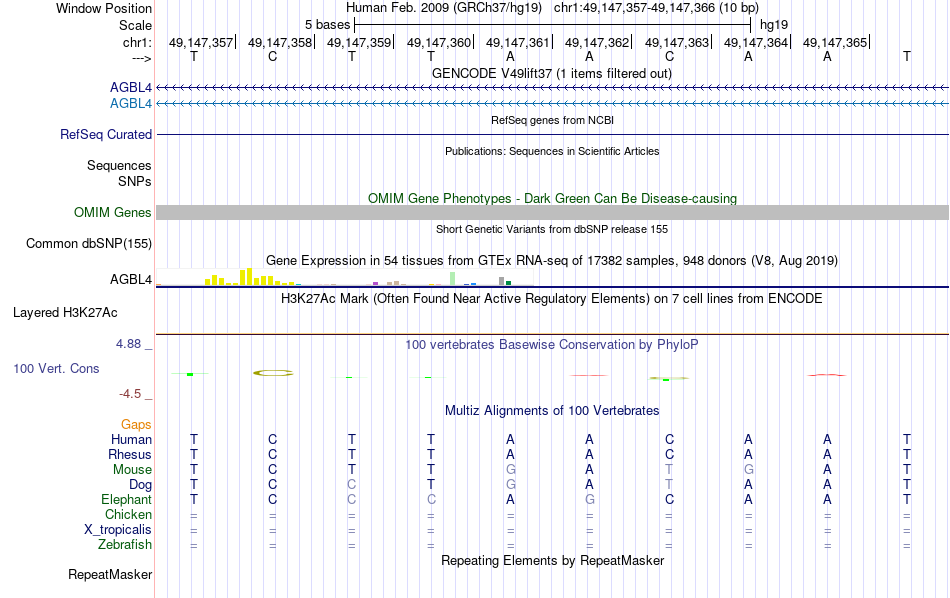The width and height of the screenshot is (950, 598).
Task: Click the 'RefSeq genes from NCBI' title
Action: (x=552, y=120)
